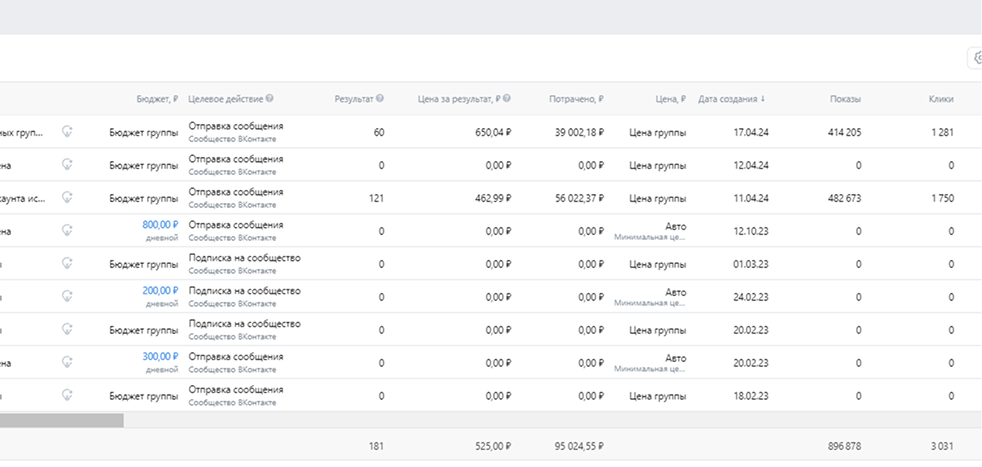Open the help icon next to Целевое действие

270,99
